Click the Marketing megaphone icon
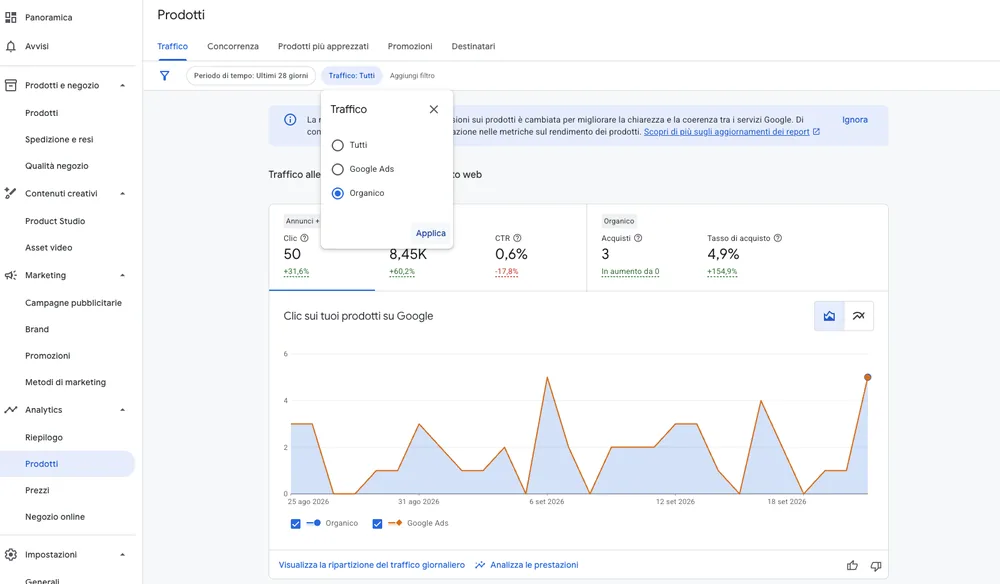The image size is (1000, 584). [x=11, y=275]
